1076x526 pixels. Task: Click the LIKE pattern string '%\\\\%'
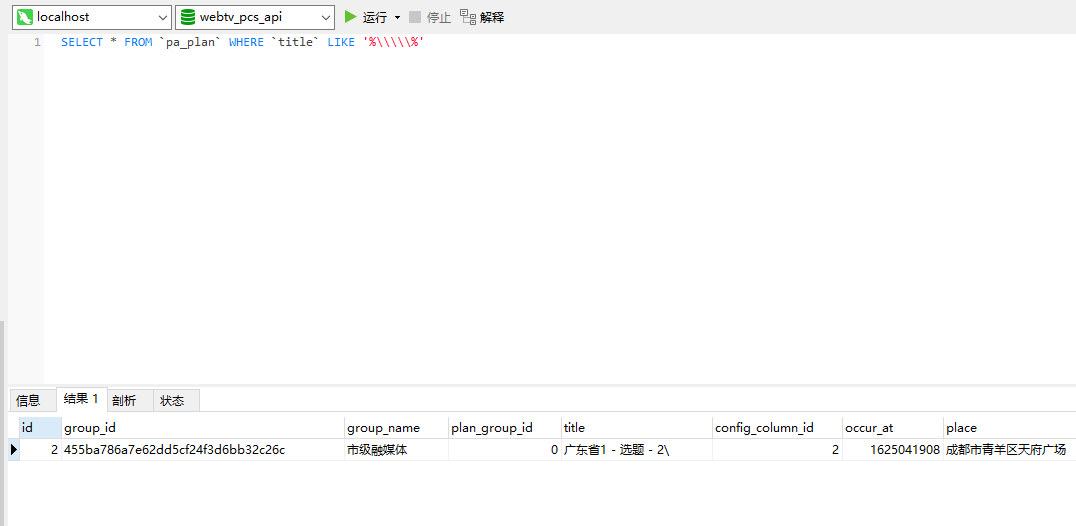394,43
